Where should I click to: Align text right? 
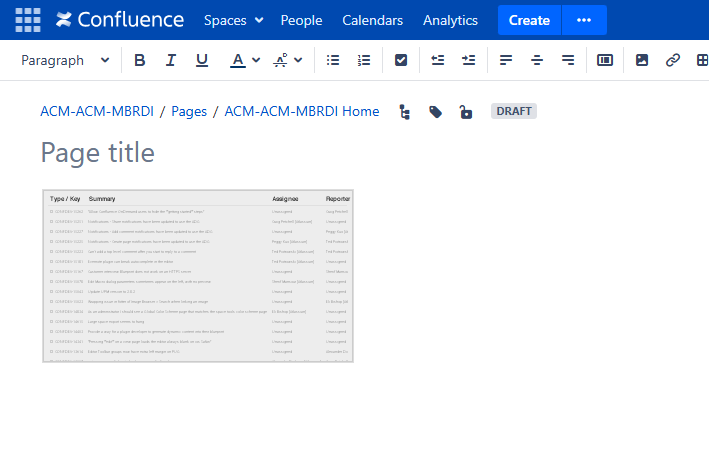pos(567,60)
